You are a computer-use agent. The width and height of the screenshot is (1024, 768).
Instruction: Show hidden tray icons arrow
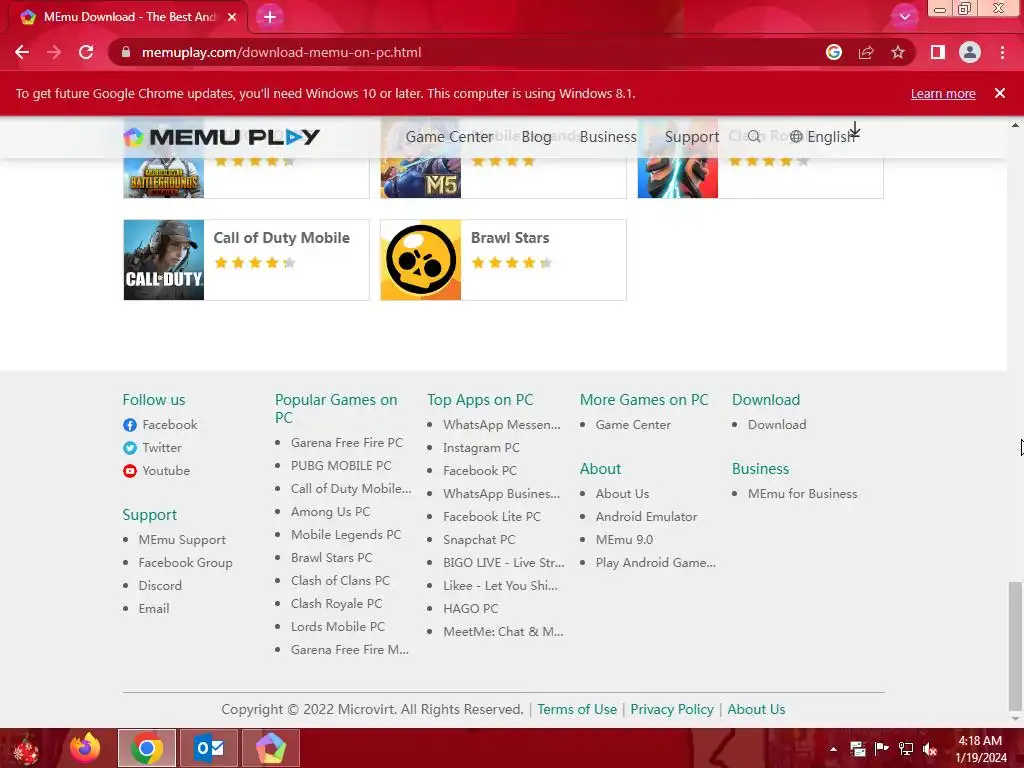(833, 749)
